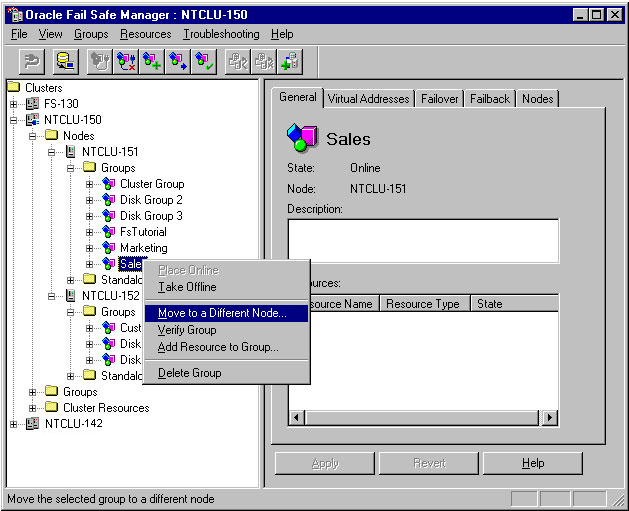Choose Take Offline from context menu
This screenshot has height=511, width=629.
coord(227,287)
